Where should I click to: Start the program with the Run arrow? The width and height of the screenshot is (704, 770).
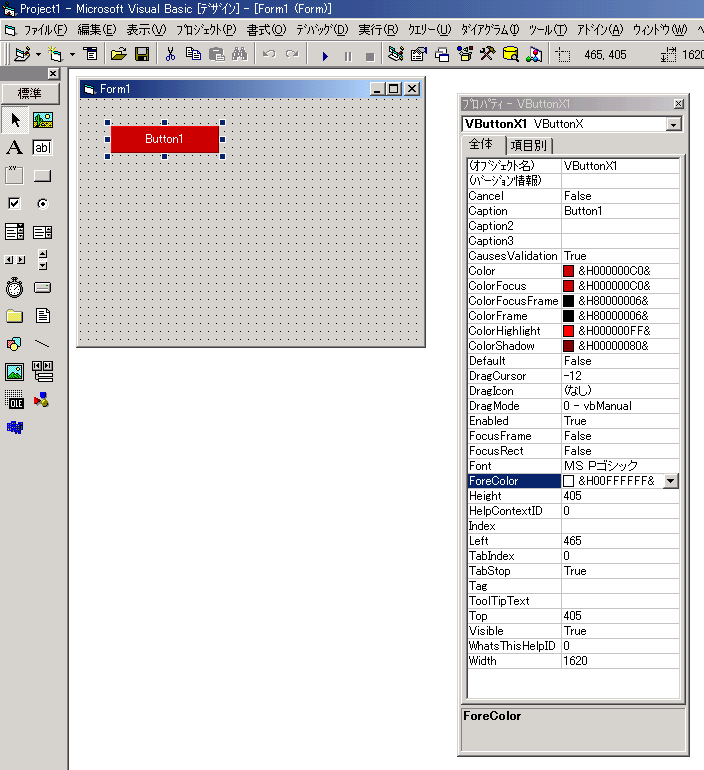(x=325, y=55)
